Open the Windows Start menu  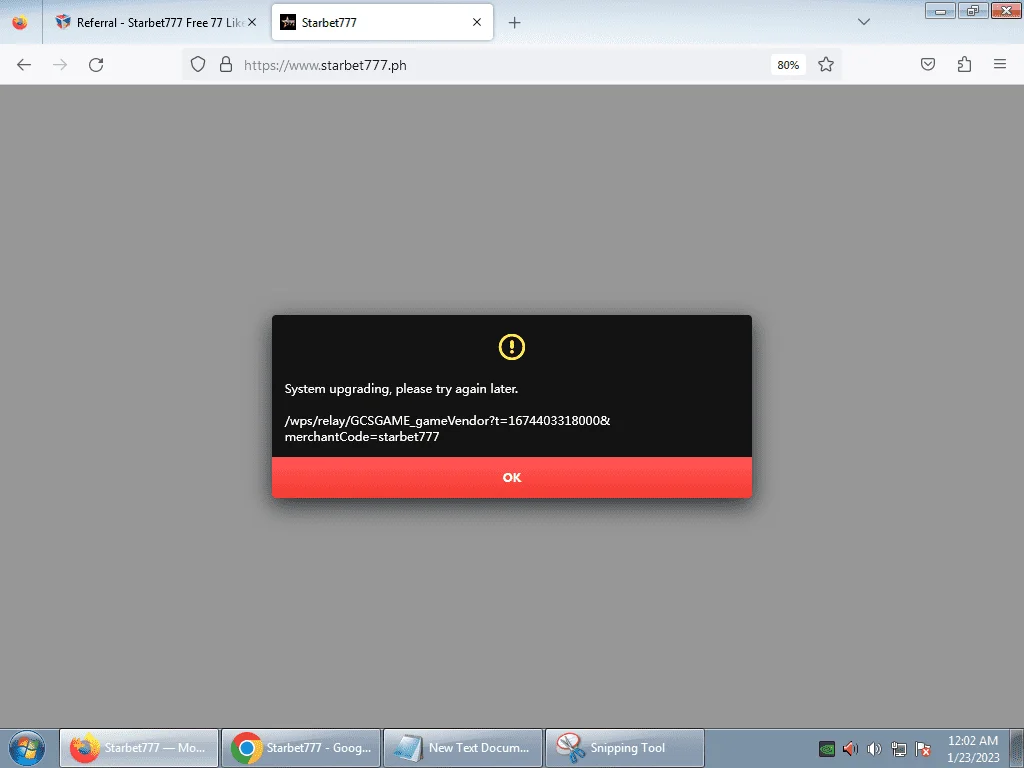(27, 748)
